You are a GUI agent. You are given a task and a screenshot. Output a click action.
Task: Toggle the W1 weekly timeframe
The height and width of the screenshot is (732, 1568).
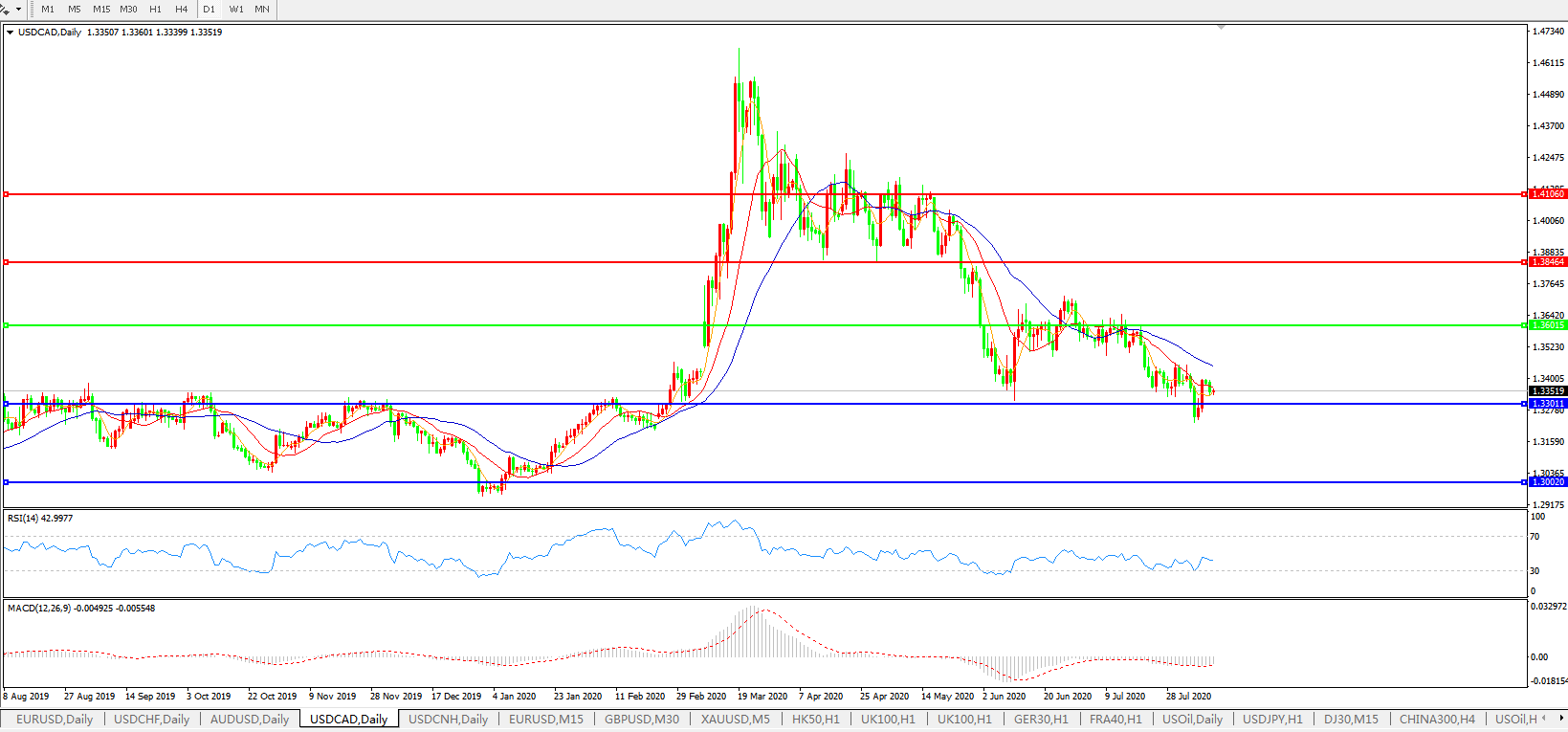coord(236,10)
